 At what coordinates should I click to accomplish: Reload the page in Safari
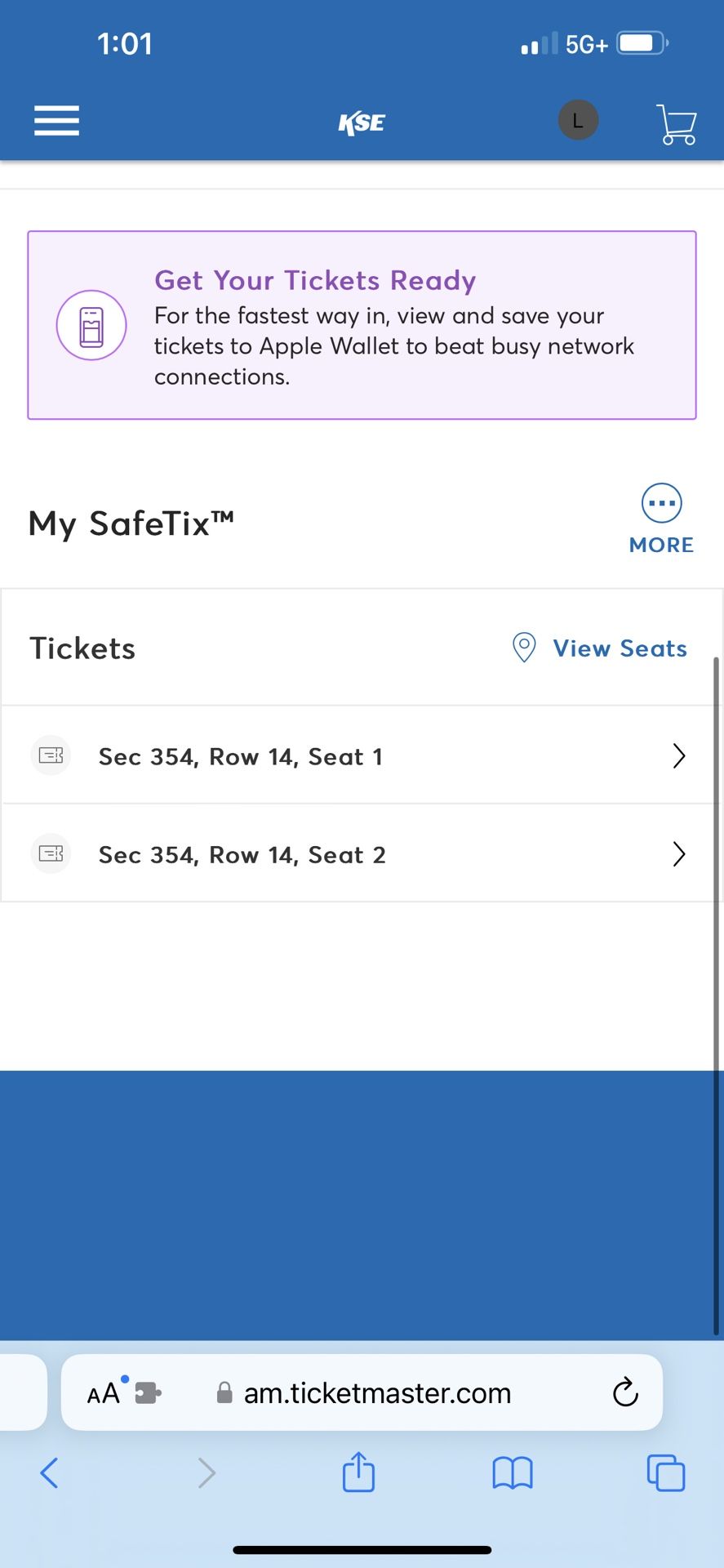click(625, 1392)
